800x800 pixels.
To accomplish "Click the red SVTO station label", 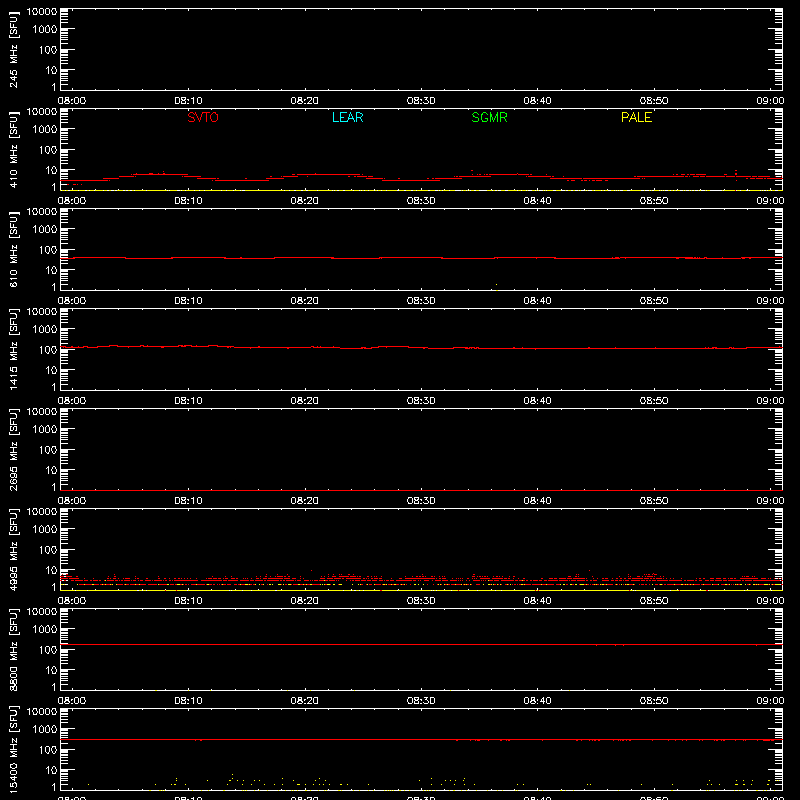I will (203, 117).
